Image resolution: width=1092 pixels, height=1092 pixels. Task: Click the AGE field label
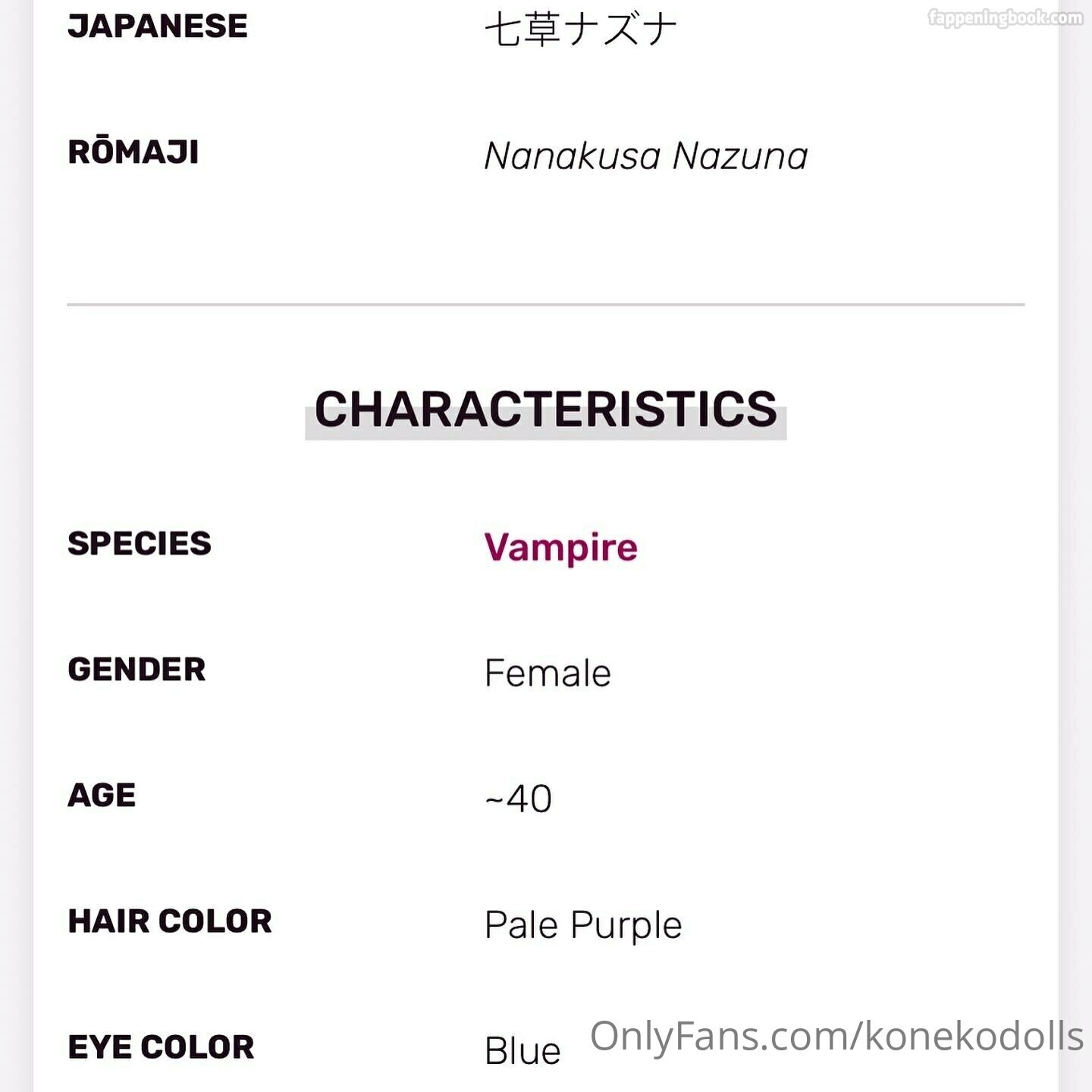102,795
